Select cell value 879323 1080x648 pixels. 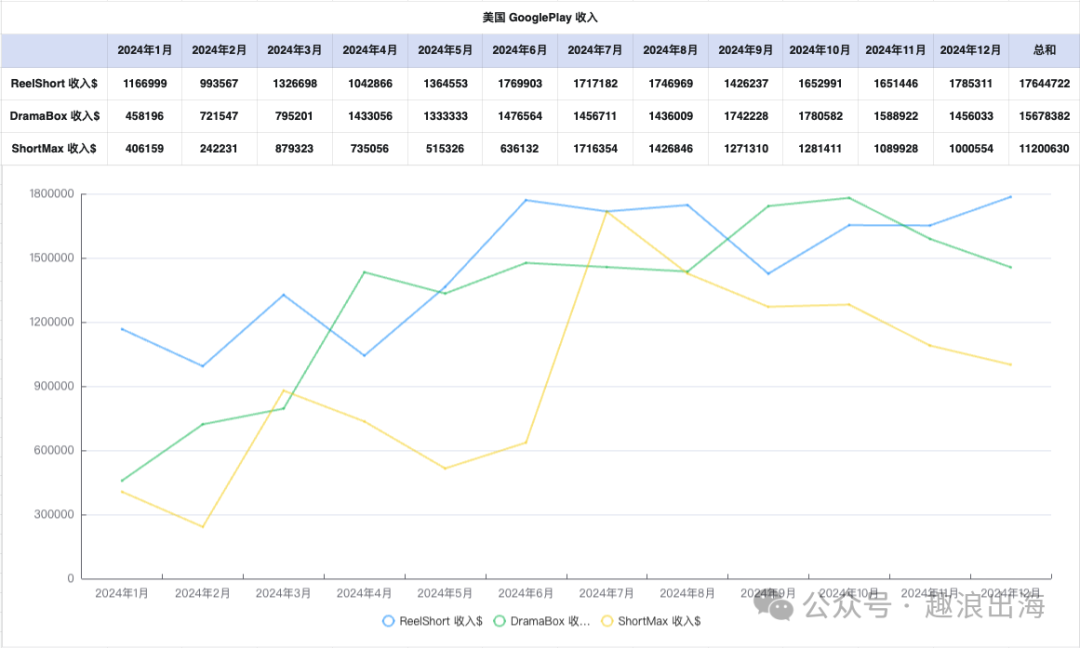pyautogui.click(x=294, y=148)
